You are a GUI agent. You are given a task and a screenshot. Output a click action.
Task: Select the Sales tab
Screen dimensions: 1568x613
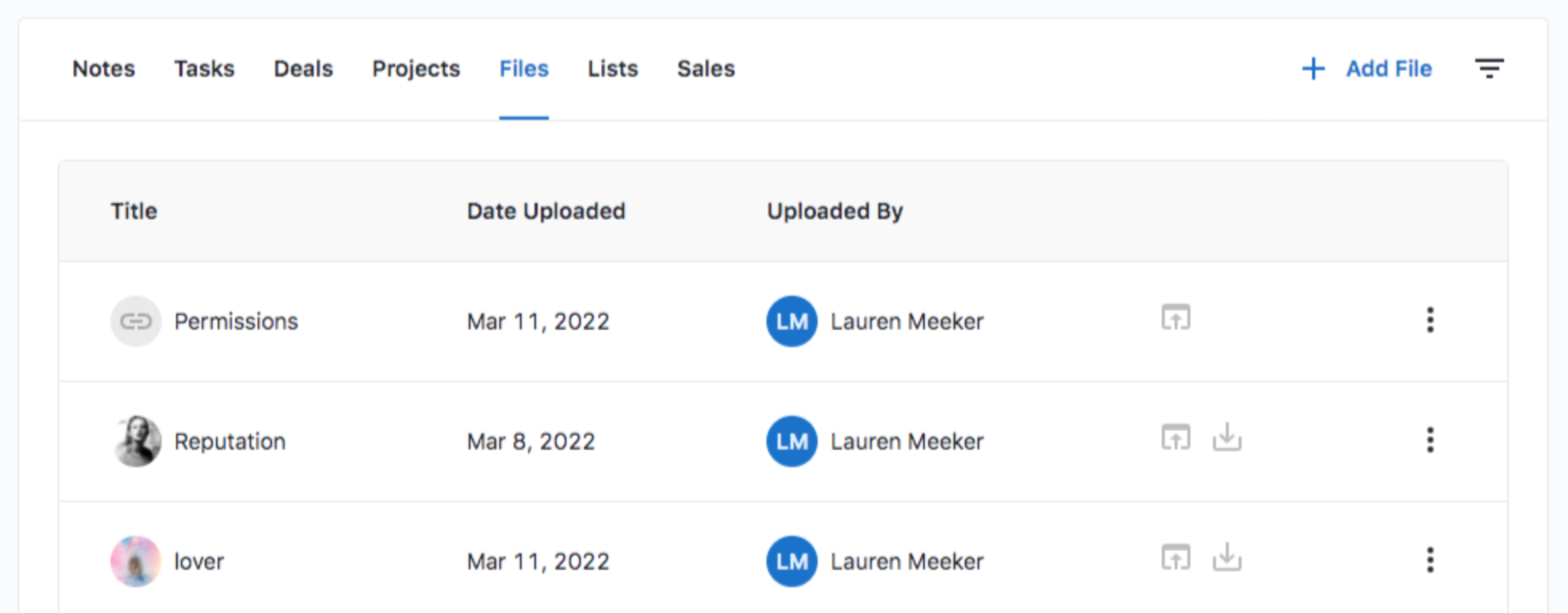(706, 69)
